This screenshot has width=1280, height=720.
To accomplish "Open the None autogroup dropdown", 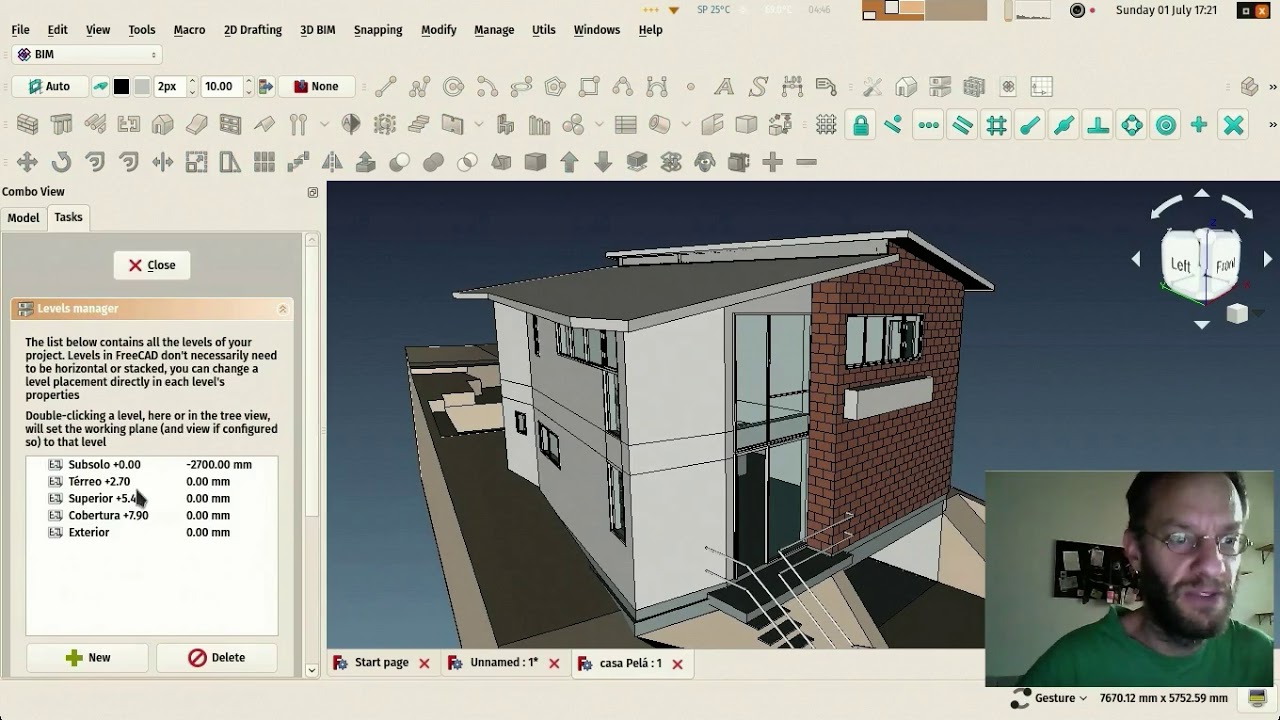I will tap(317, 87).
